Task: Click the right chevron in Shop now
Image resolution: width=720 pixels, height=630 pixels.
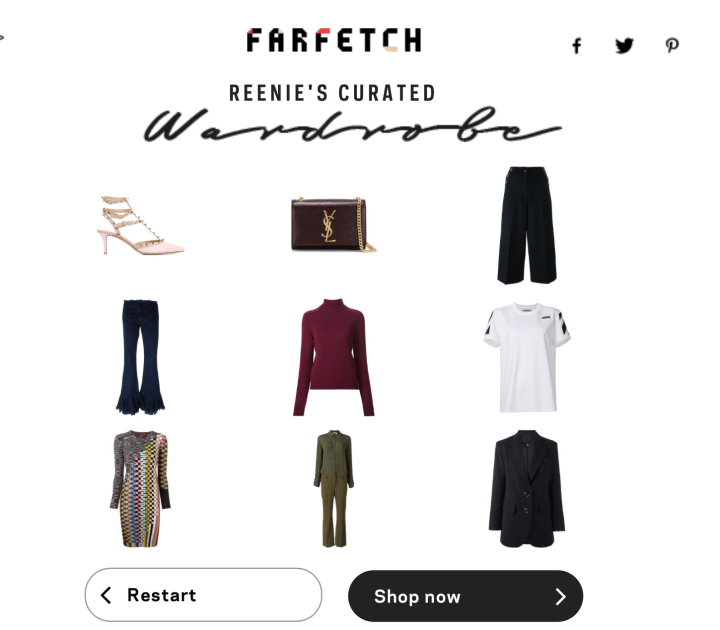Action: click(560, 596)
